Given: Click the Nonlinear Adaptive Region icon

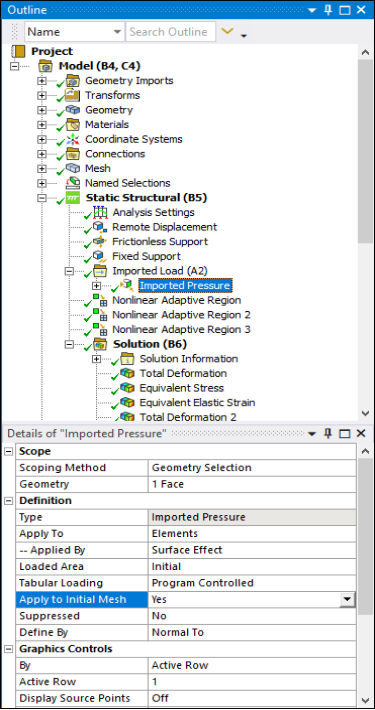Looking at the screenshot, I should click(100, 300).
